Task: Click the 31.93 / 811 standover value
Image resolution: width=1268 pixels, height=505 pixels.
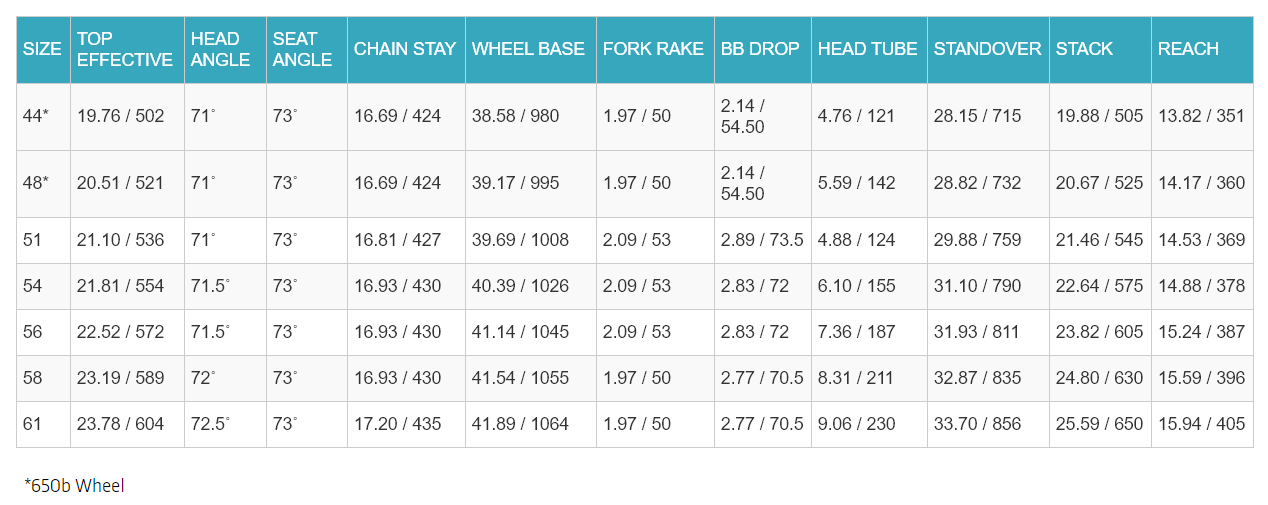Action: pos(977,332)
